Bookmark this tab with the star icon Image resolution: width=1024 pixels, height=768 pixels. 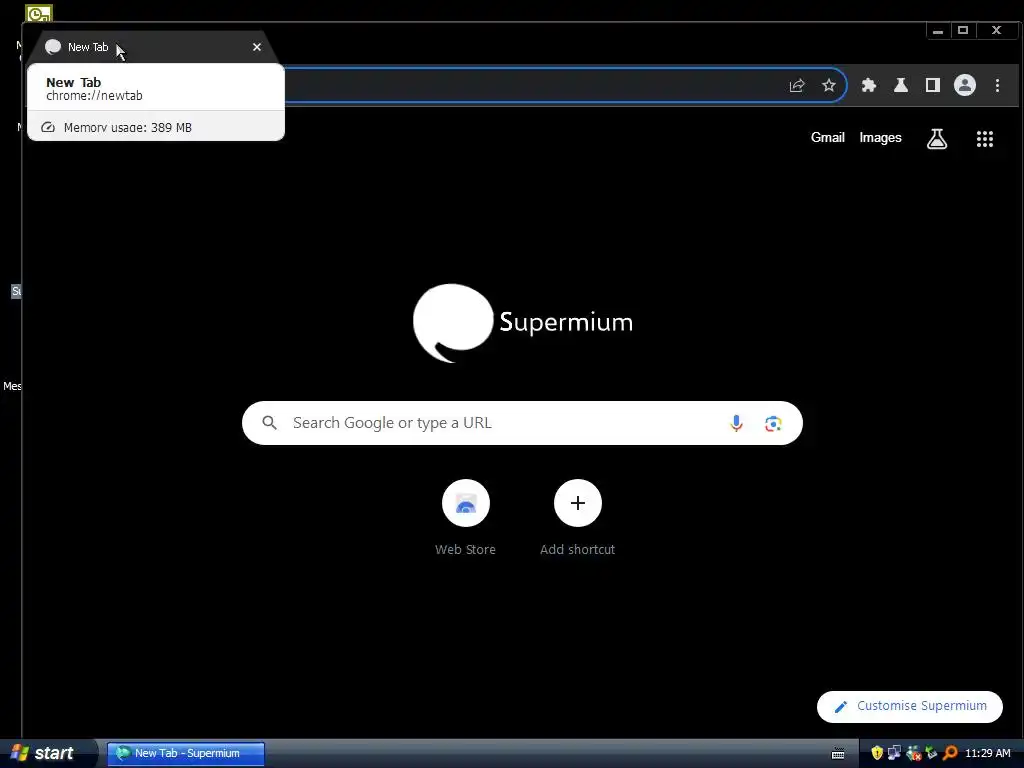(x=829, y=86)
